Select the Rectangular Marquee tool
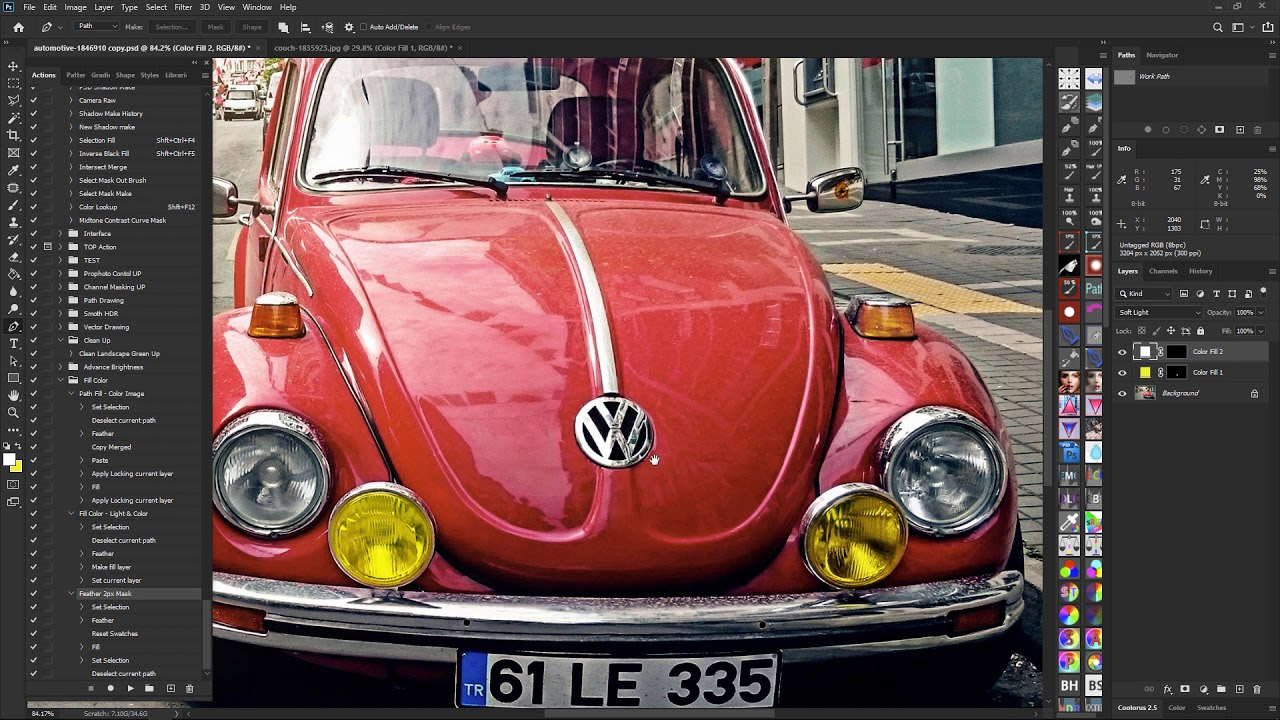This screenshot has height=720, width=1280. [13, 83]
